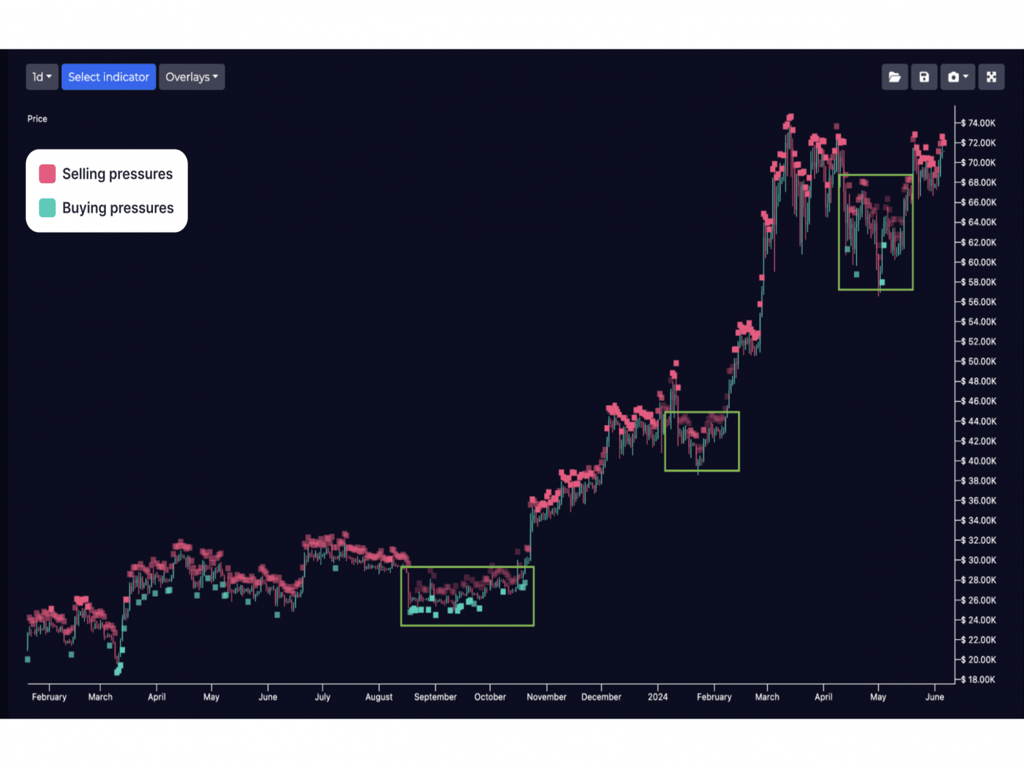The height and width of the screenshot is (768, 1024).
Task: Open the Overlays dropdown
Action: [x=191, y=77]
